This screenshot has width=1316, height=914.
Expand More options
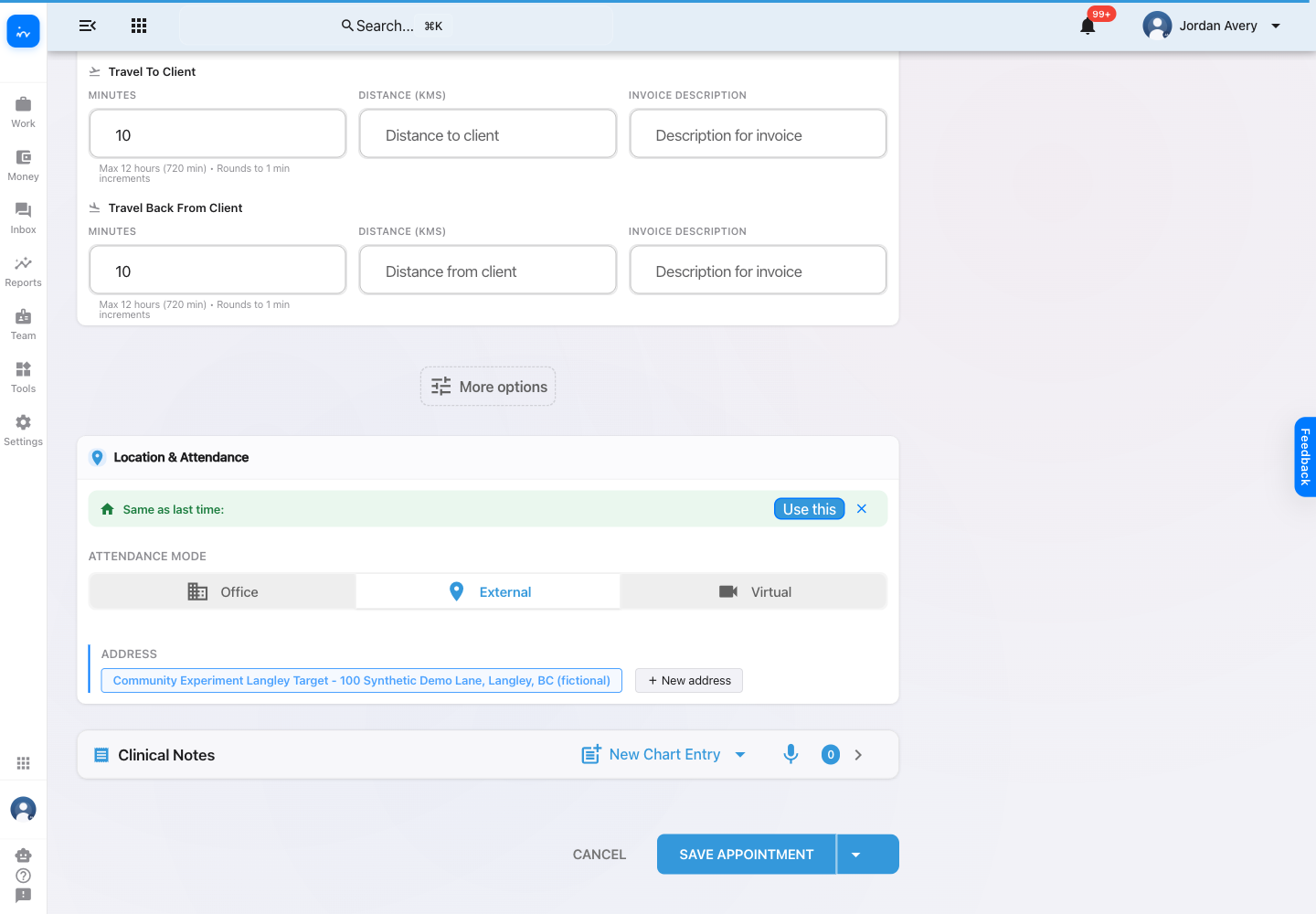[x=488, y=387]
